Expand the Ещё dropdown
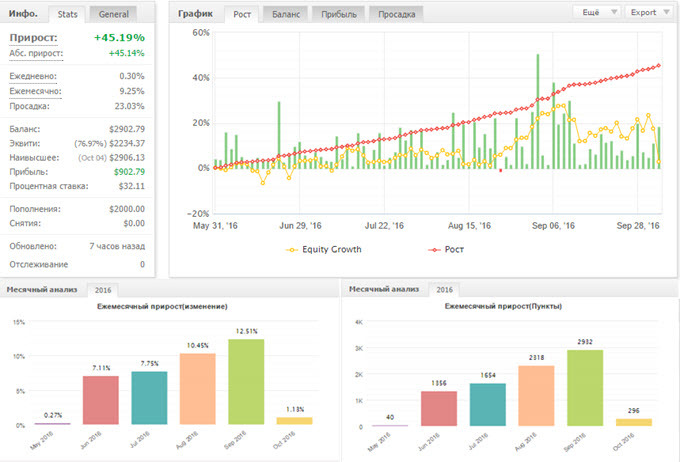 597,12
